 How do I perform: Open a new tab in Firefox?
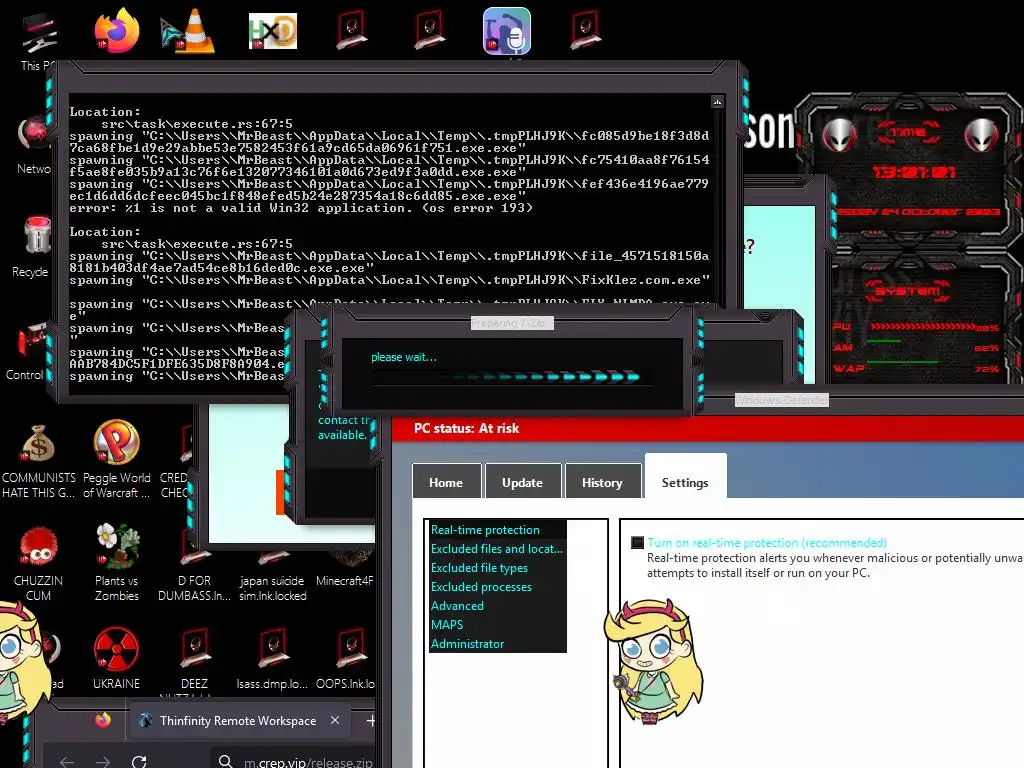370,720
